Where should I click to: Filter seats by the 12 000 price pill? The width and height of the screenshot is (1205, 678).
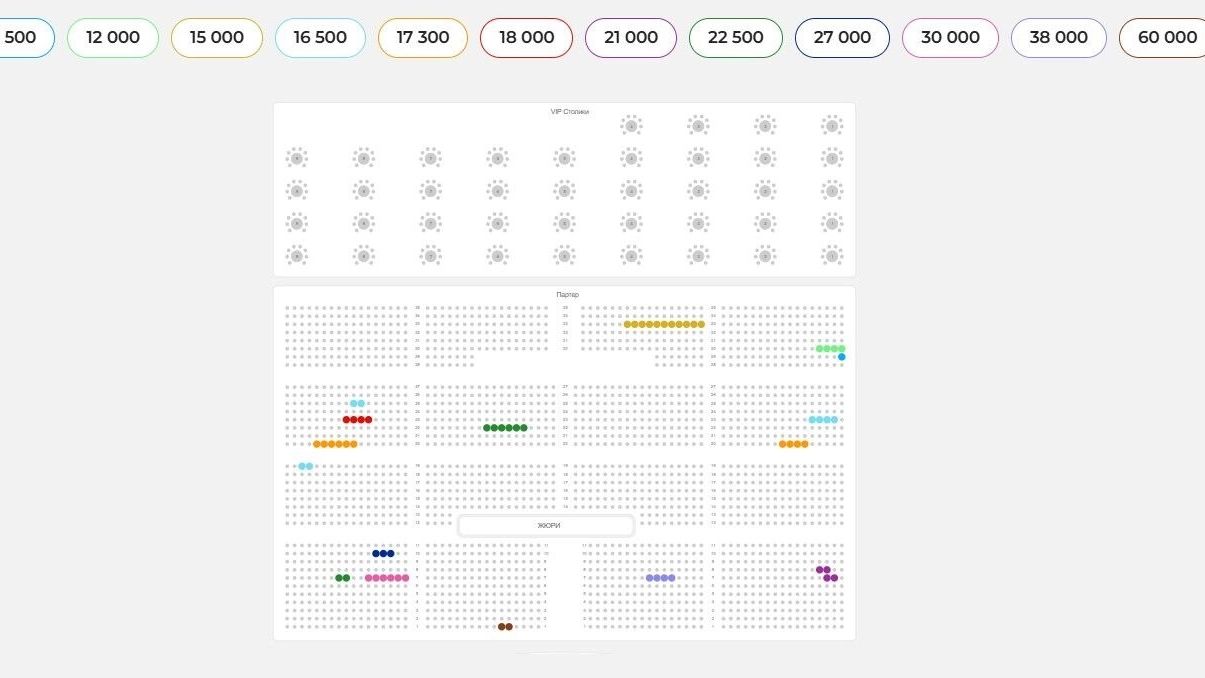click(113, 38)
